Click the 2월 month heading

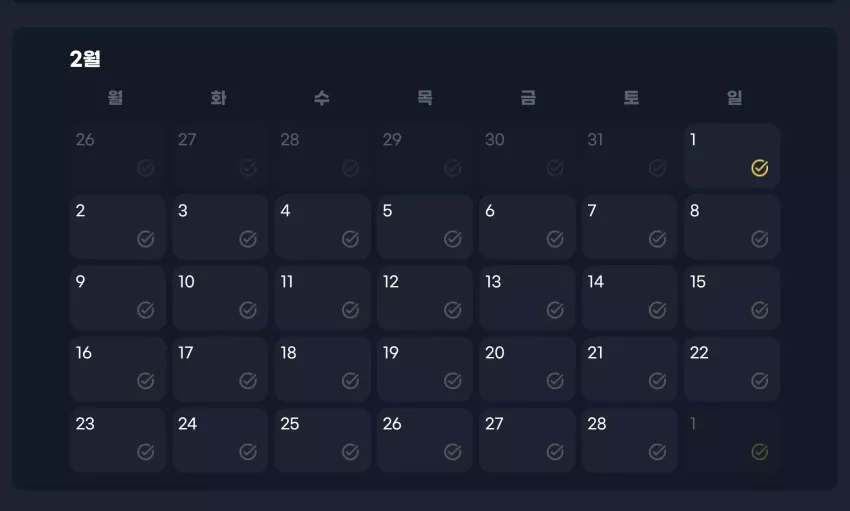point(85,59)
